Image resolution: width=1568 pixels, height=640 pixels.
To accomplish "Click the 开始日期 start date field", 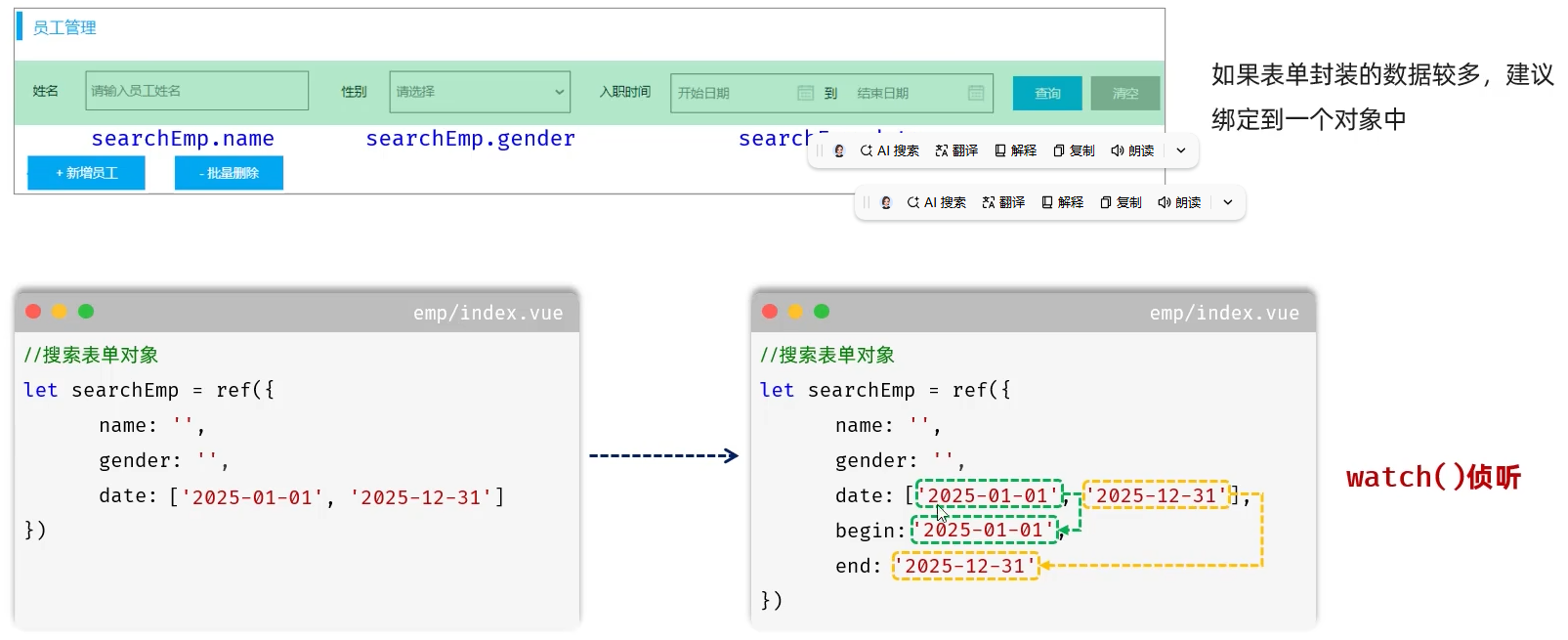I will 733,93.
